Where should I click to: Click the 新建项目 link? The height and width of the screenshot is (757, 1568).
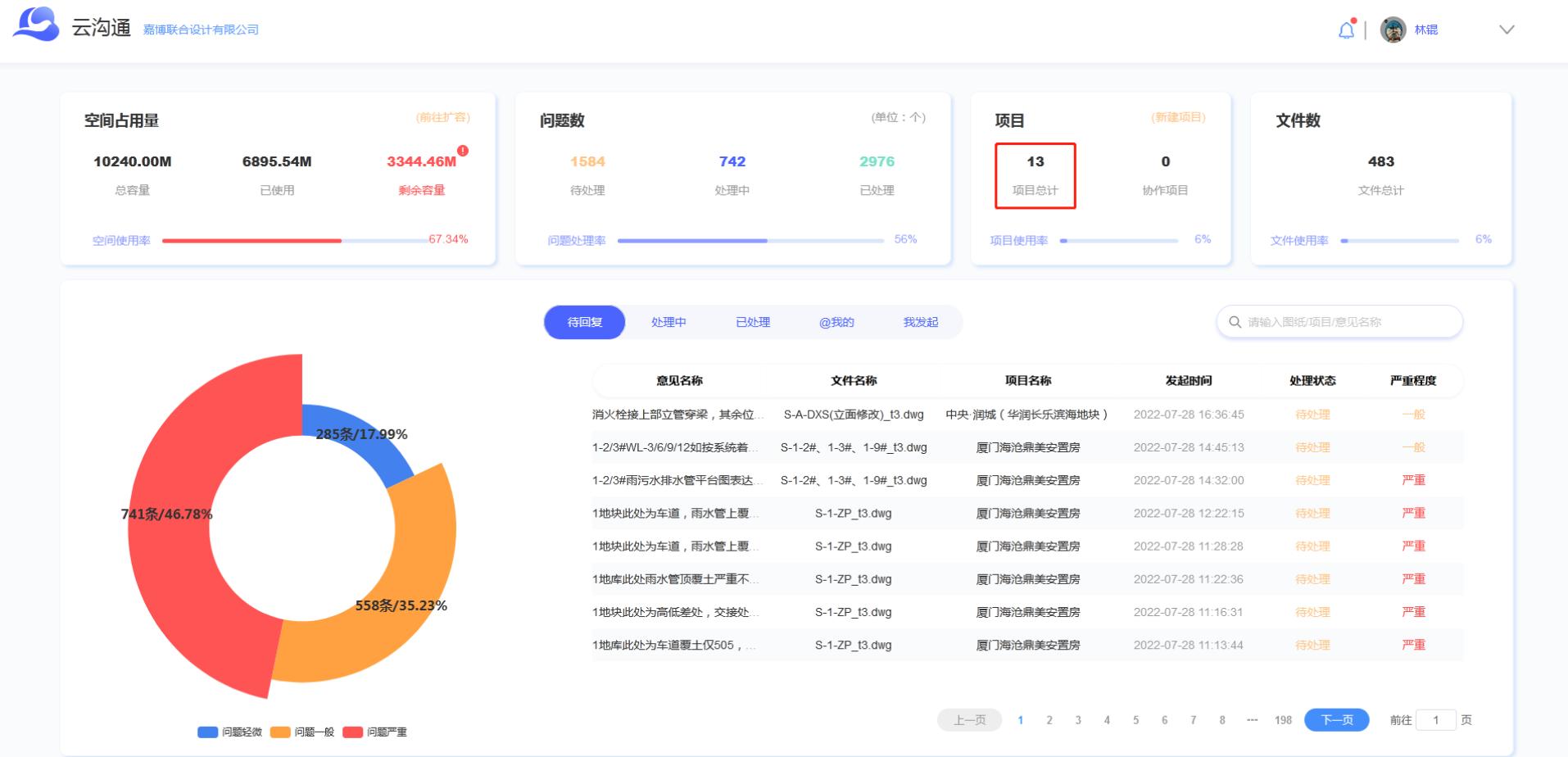pyautogui.click(x=1178, y=118)
